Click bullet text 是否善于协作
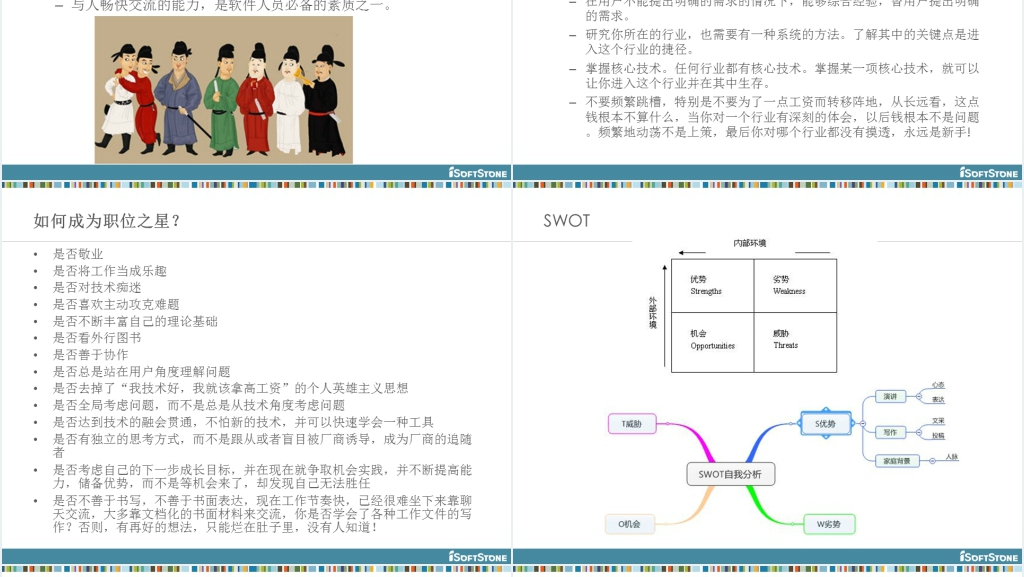The image size is (1024, 577). [90, 354]
